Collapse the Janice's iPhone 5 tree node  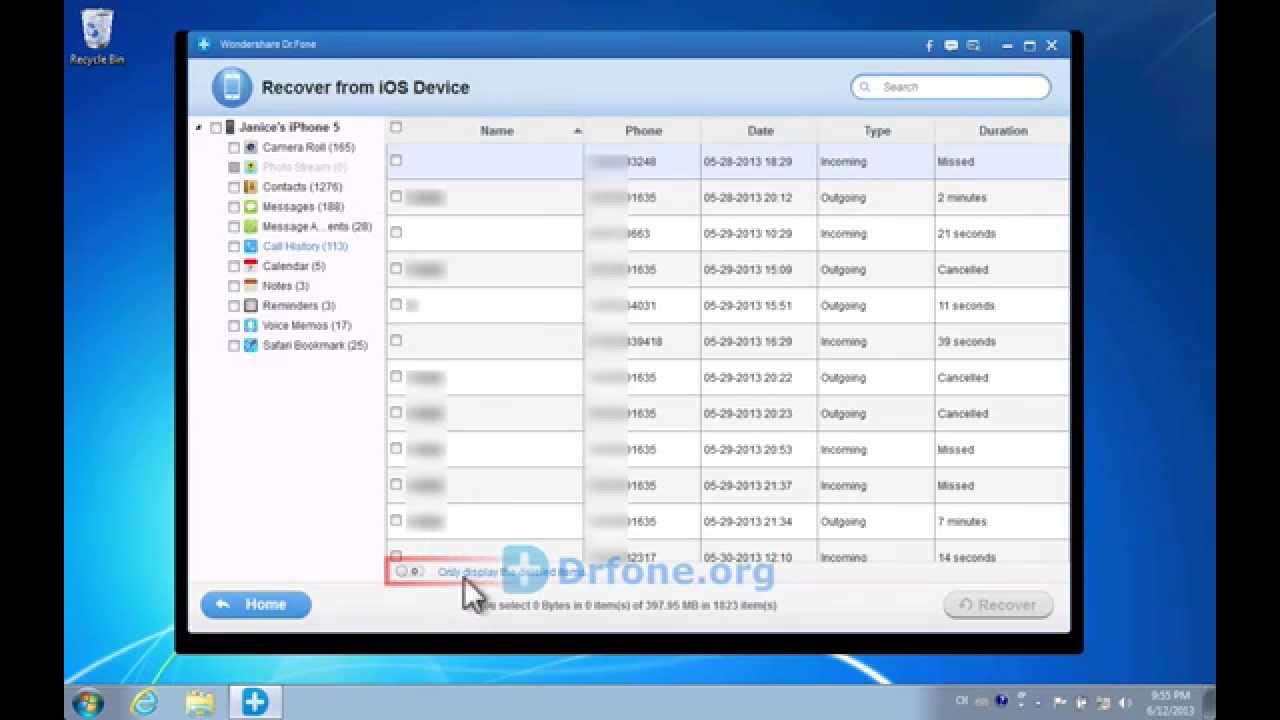199,128
